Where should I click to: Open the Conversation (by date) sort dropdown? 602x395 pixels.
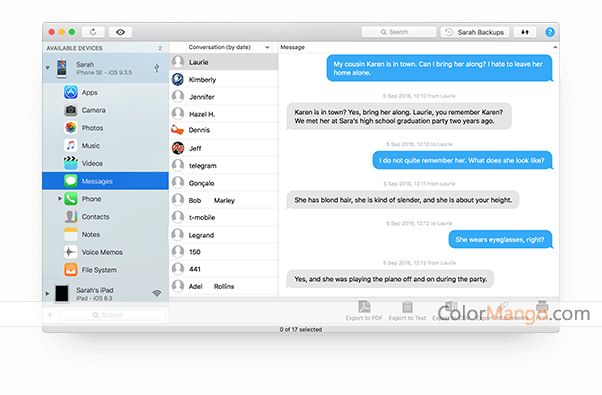tap(228, 47)
